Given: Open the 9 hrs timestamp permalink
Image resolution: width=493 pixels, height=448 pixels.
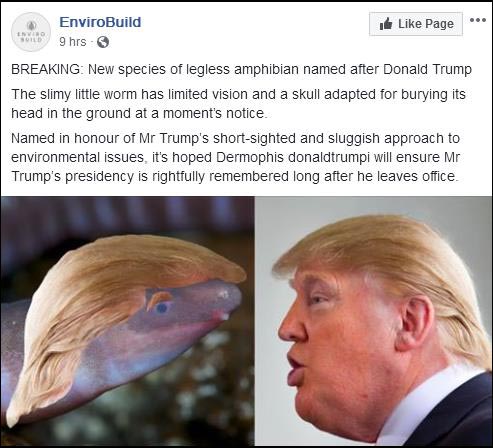Looking at the screenshot, I should 73,42.
